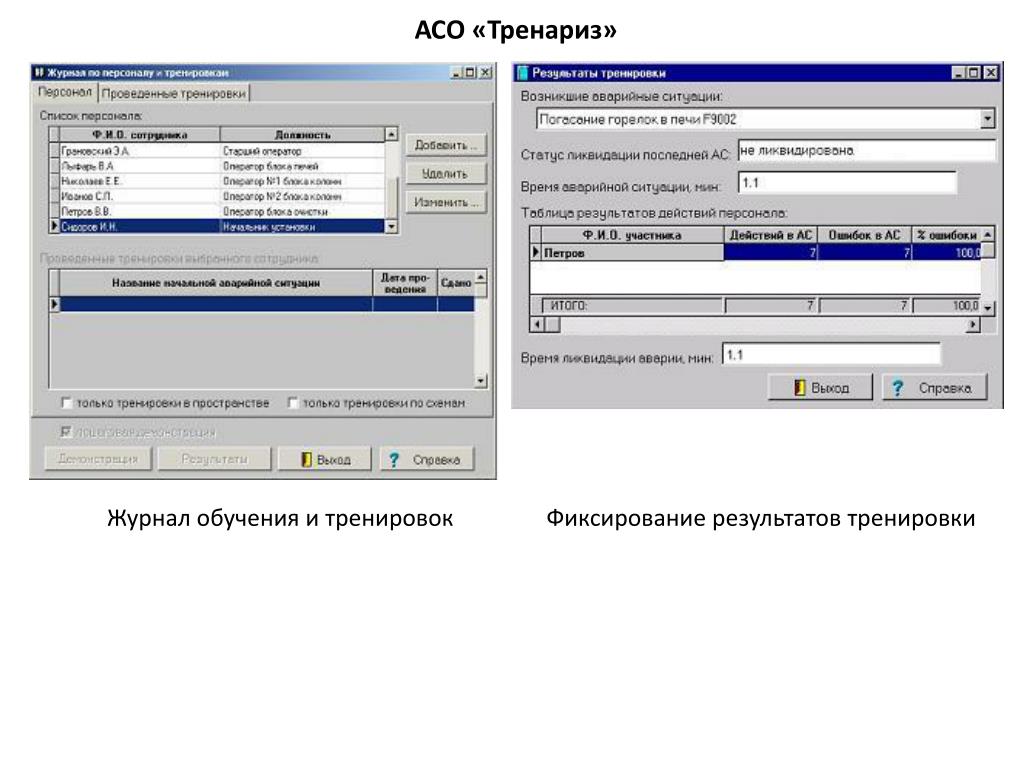Click results table horizontal scroll right arrow
Image resolution: width=1024 pixels, height=768 pixels.
click(x=973, y=324)
